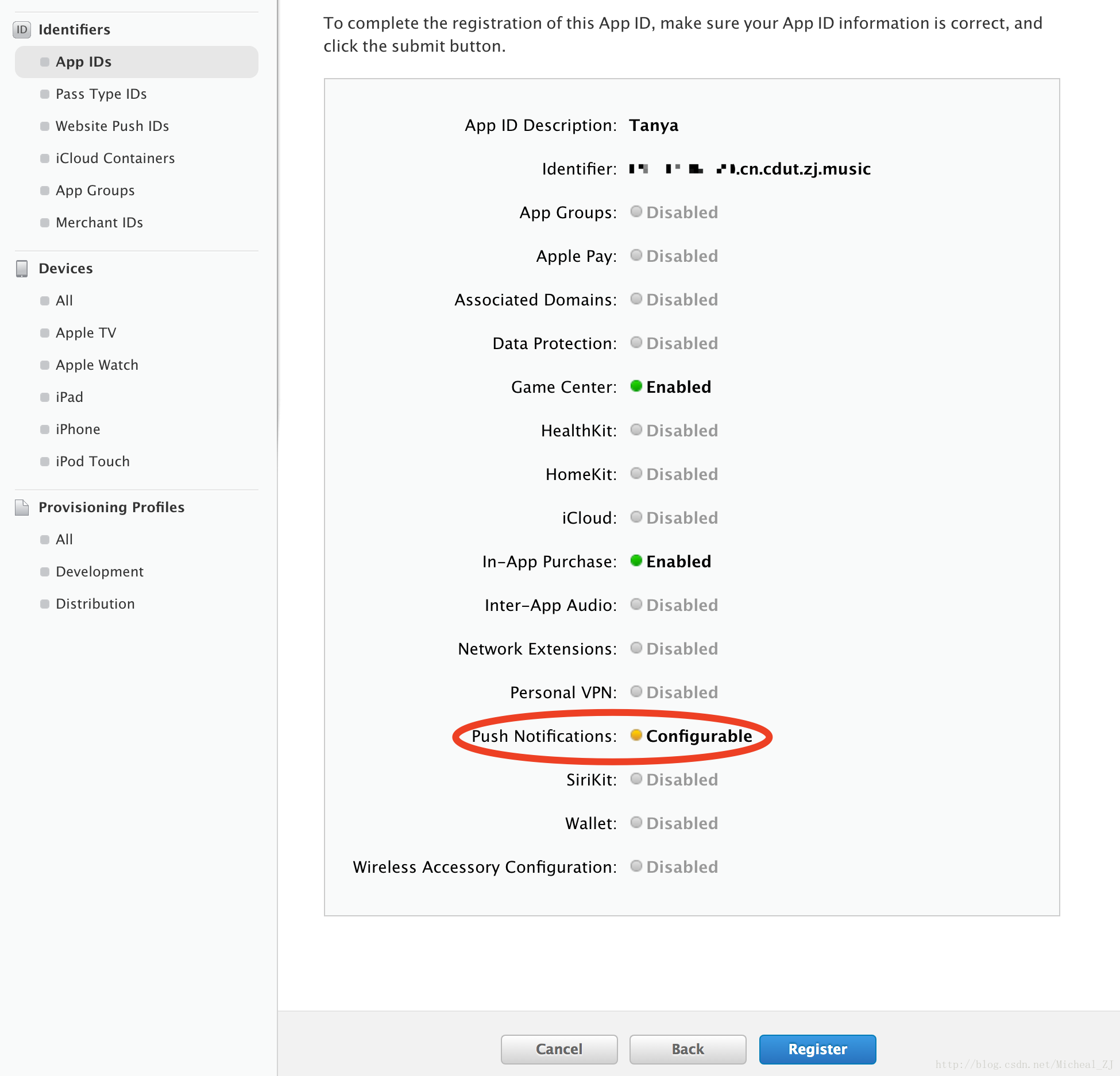
Task: Select Distribution provisioning profile tab
Action: click(x=94, y=603)
